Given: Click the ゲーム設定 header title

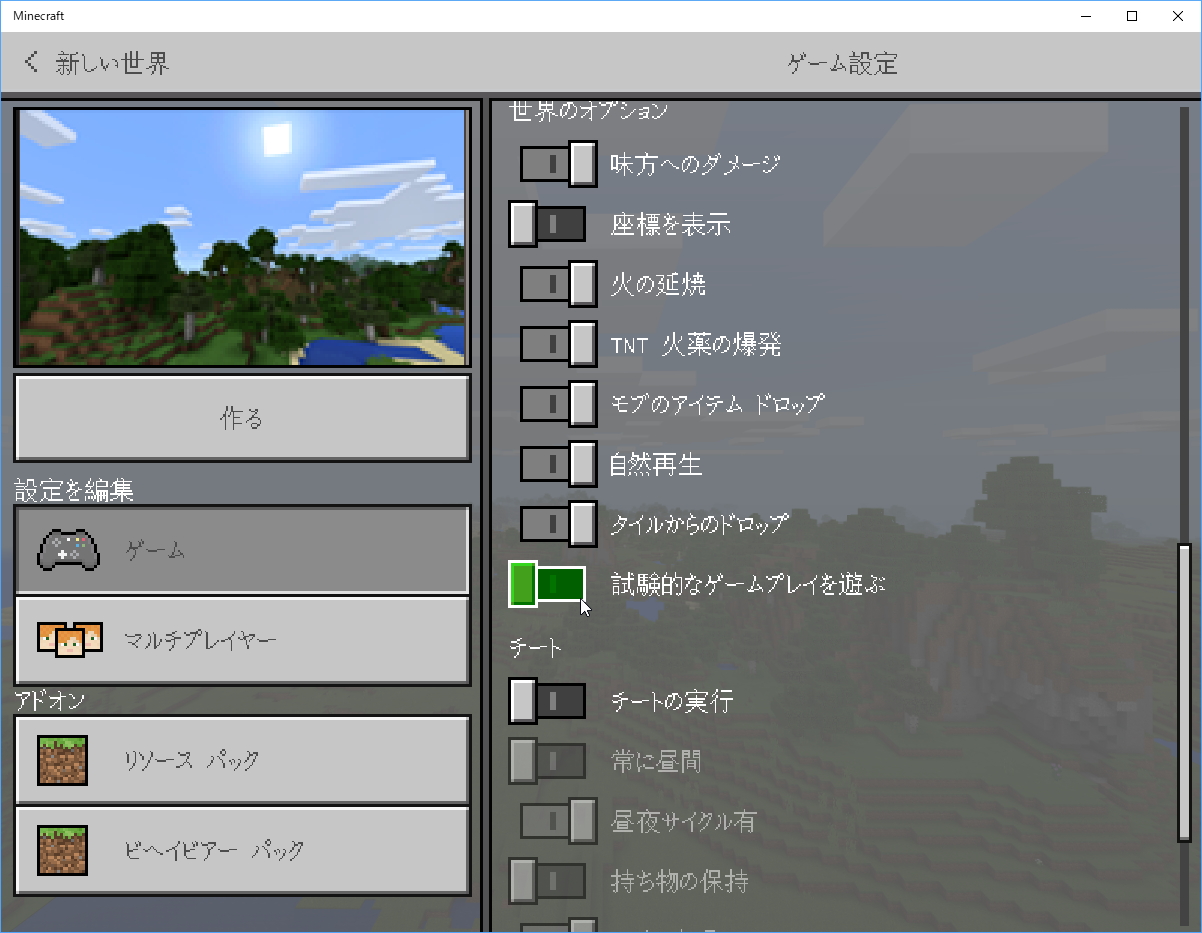Looking at the screenshot, I should pyautogui.click(x=842, y=64).
